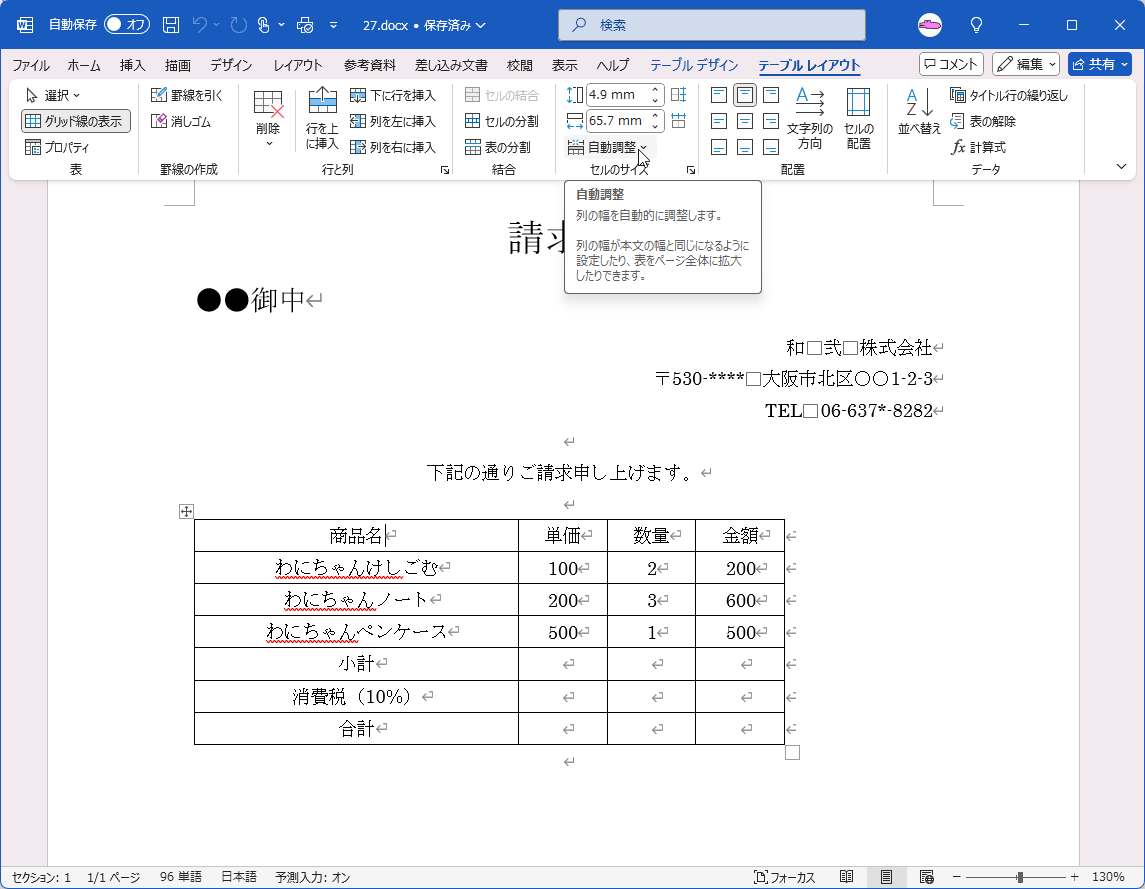1145x889 pixels.
Task: Switch to the ホーム tab
Action: pyautogui.click(x=84, y=65)
